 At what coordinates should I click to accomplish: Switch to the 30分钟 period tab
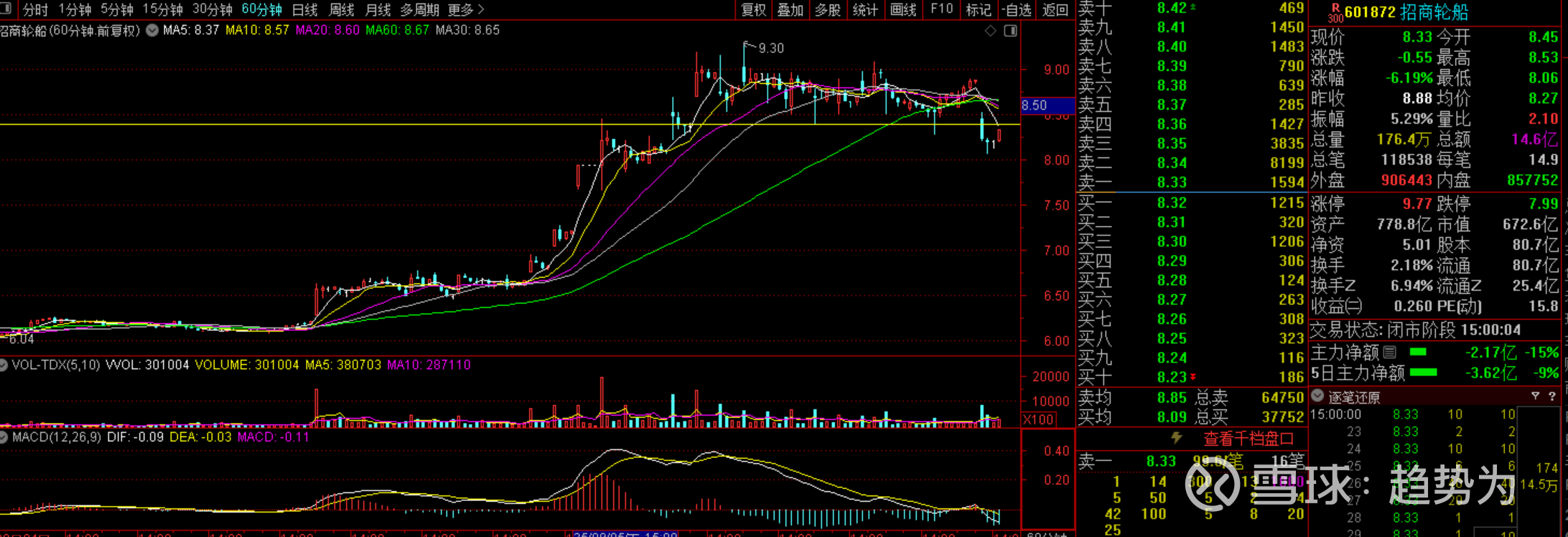tap(213, 9)
